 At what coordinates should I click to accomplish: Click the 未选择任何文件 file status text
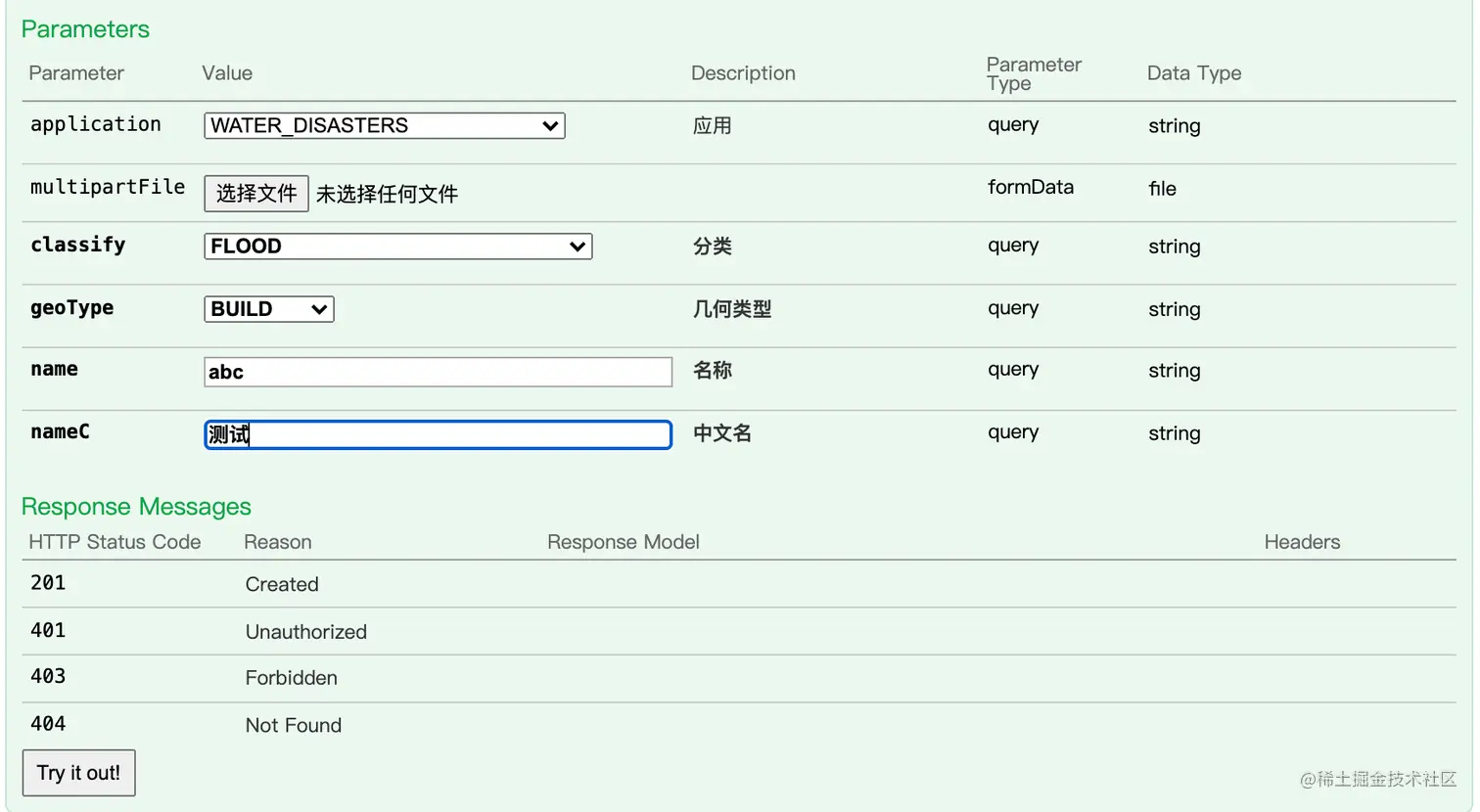coord(387,195)
